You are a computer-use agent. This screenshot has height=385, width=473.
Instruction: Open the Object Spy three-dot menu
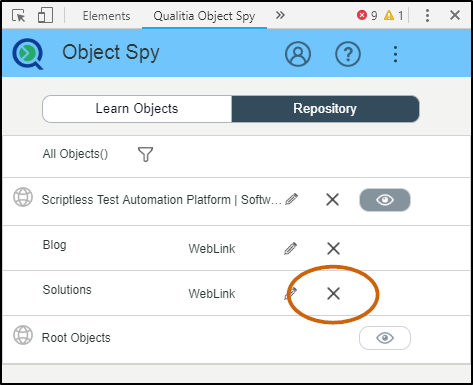click(395, 54)
